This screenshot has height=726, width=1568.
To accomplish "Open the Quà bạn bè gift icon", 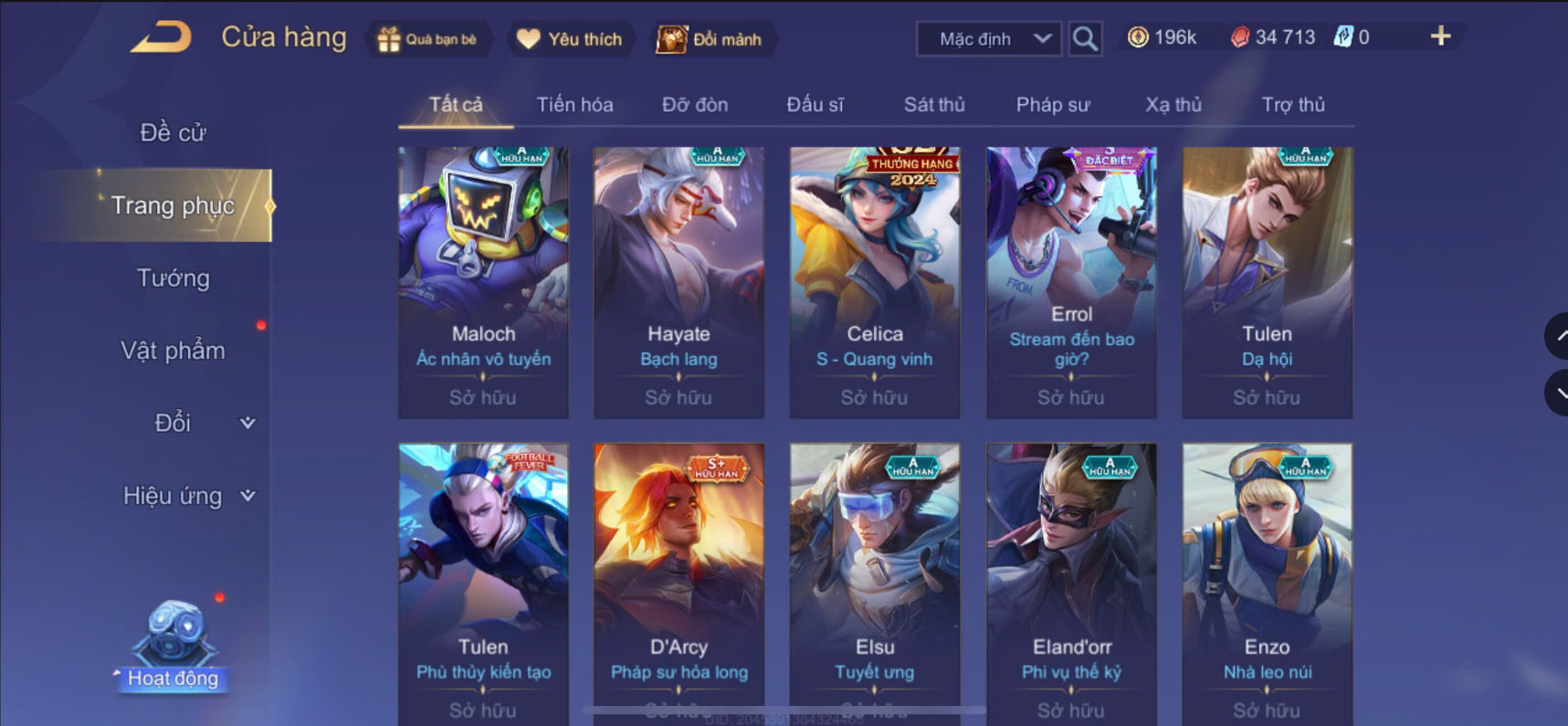I will click(x=389, y=39).
